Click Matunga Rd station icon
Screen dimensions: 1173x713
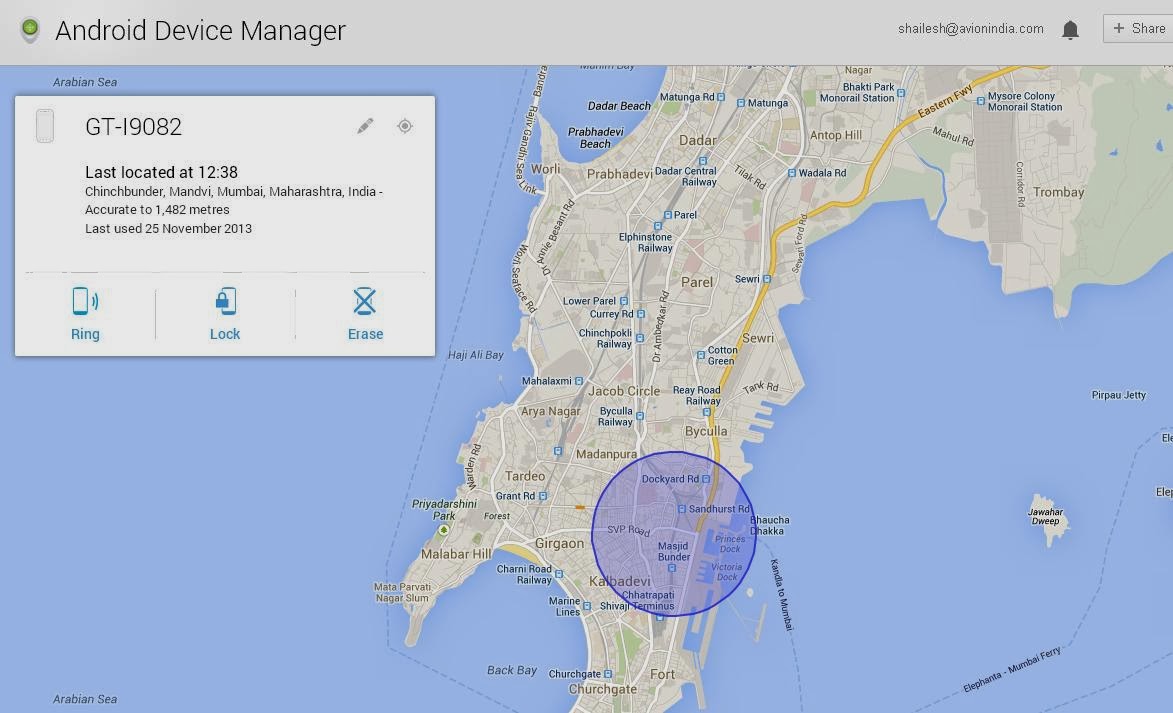pyautogui.click(x=720, y=97)
